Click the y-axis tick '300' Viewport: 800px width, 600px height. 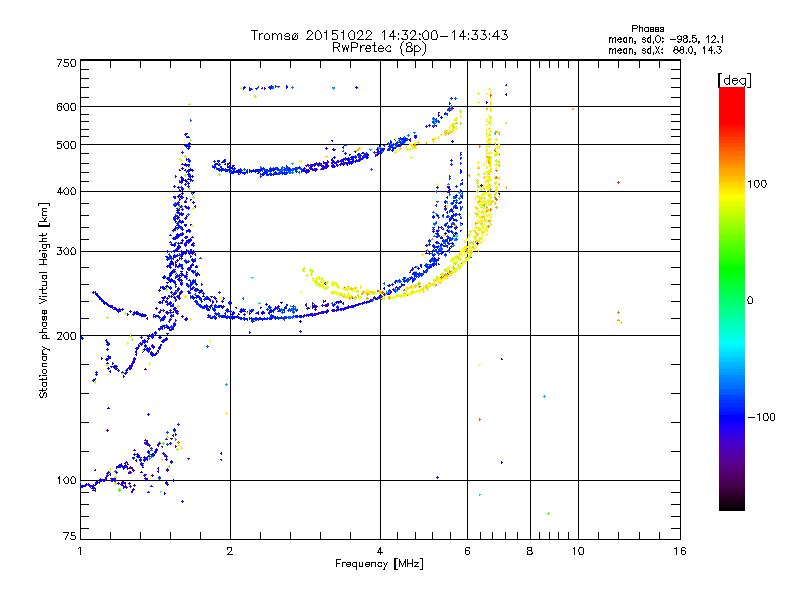pyautogui.click(x=66, y=251)
